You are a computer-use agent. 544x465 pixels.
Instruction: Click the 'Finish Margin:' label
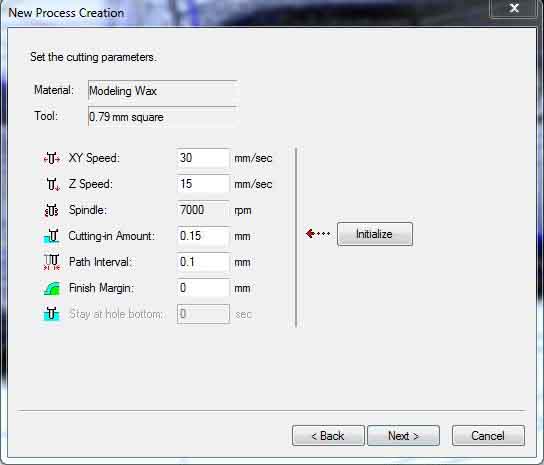point(101,288)
